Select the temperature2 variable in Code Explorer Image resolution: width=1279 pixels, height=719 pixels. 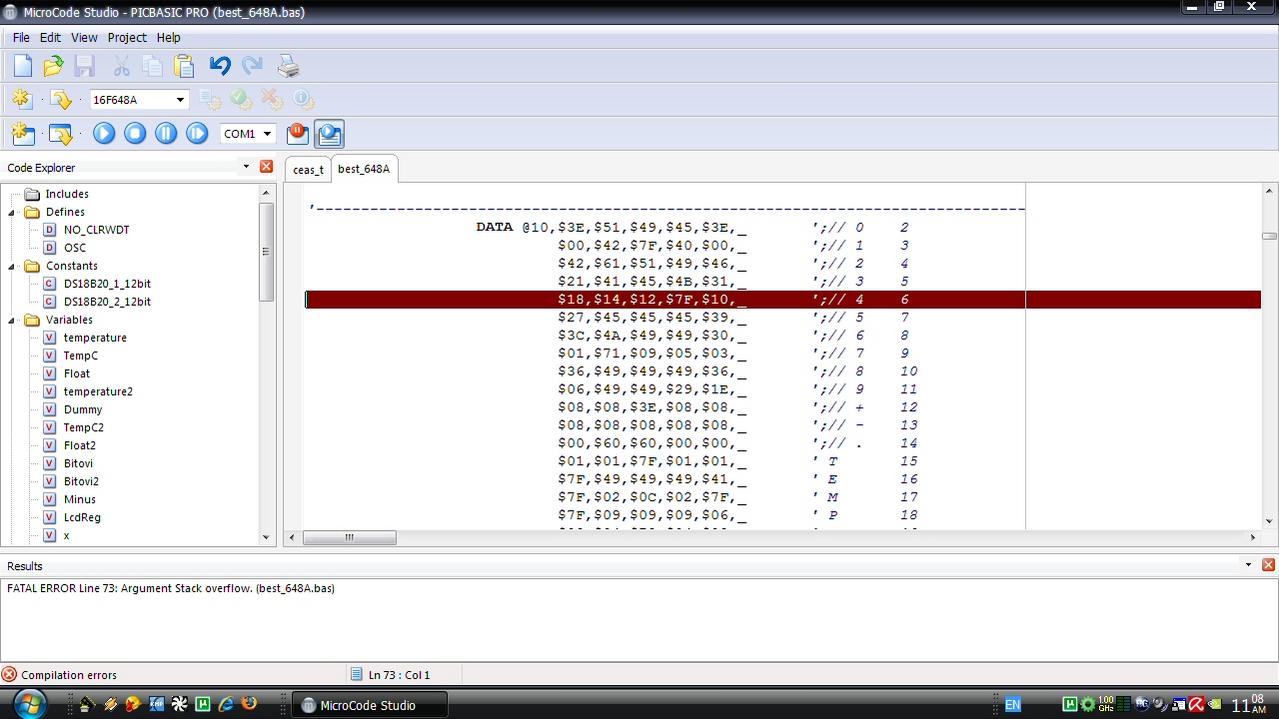click(98, 391)
